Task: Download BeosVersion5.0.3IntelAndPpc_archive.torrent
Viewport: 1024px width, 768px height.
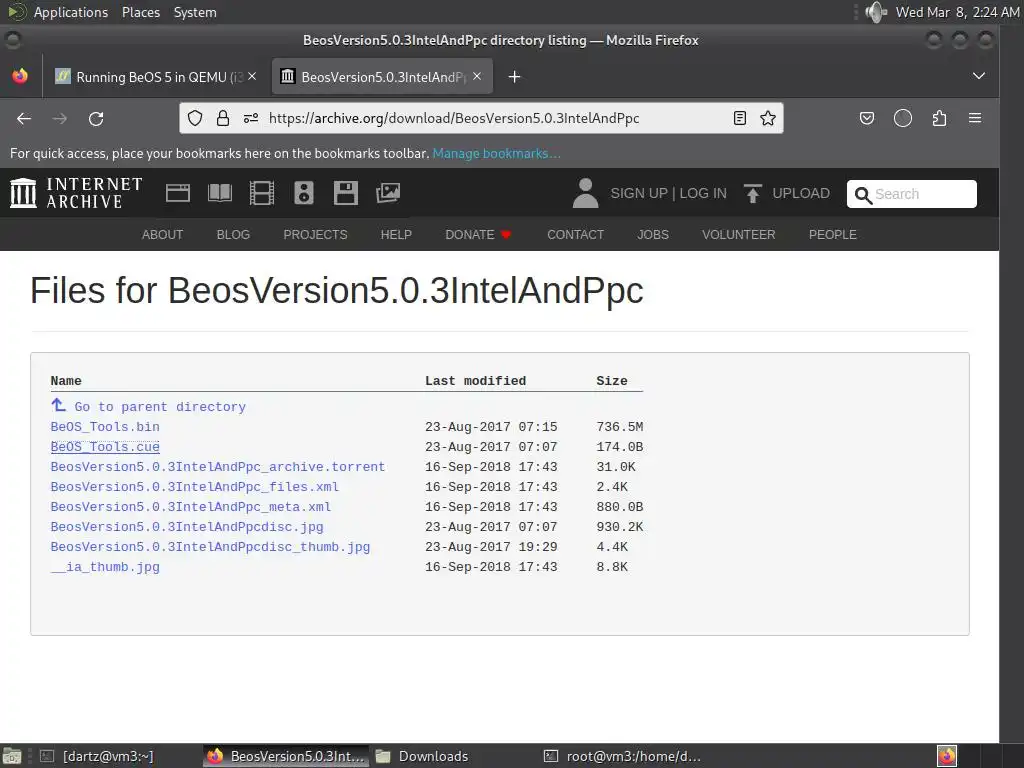Action: coord(217,467)
